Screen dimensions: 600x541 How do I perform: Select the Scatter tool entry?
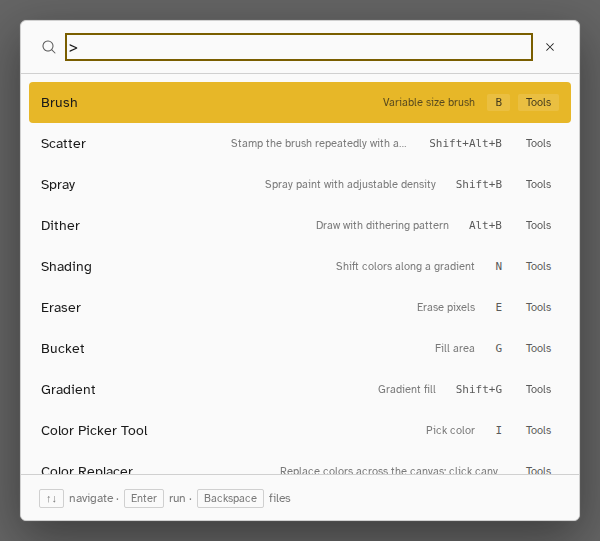tap(300, 143)
